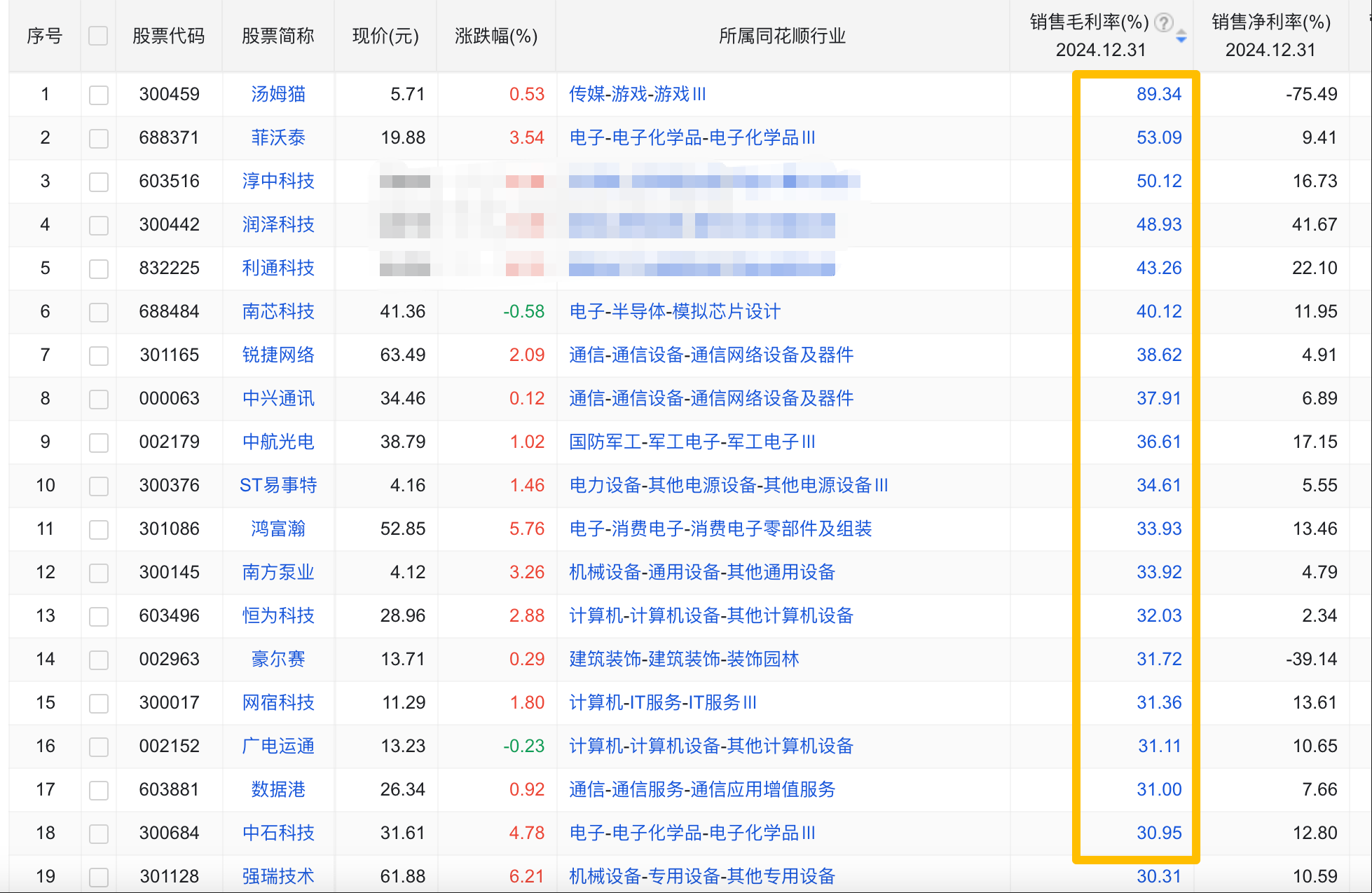This screenshot has height=893, width=1372.
Task: Open gross margin value 31.00
Action: click(1159, 789)
